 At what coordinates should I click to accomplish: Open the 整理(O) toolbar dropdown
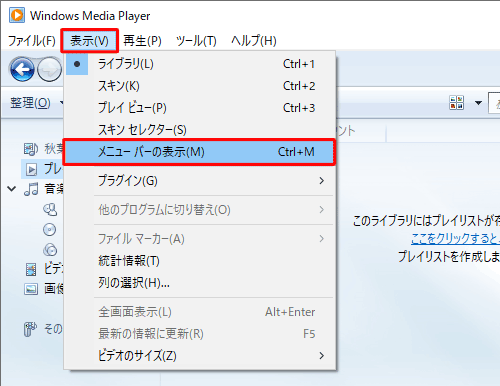point(36,103)
